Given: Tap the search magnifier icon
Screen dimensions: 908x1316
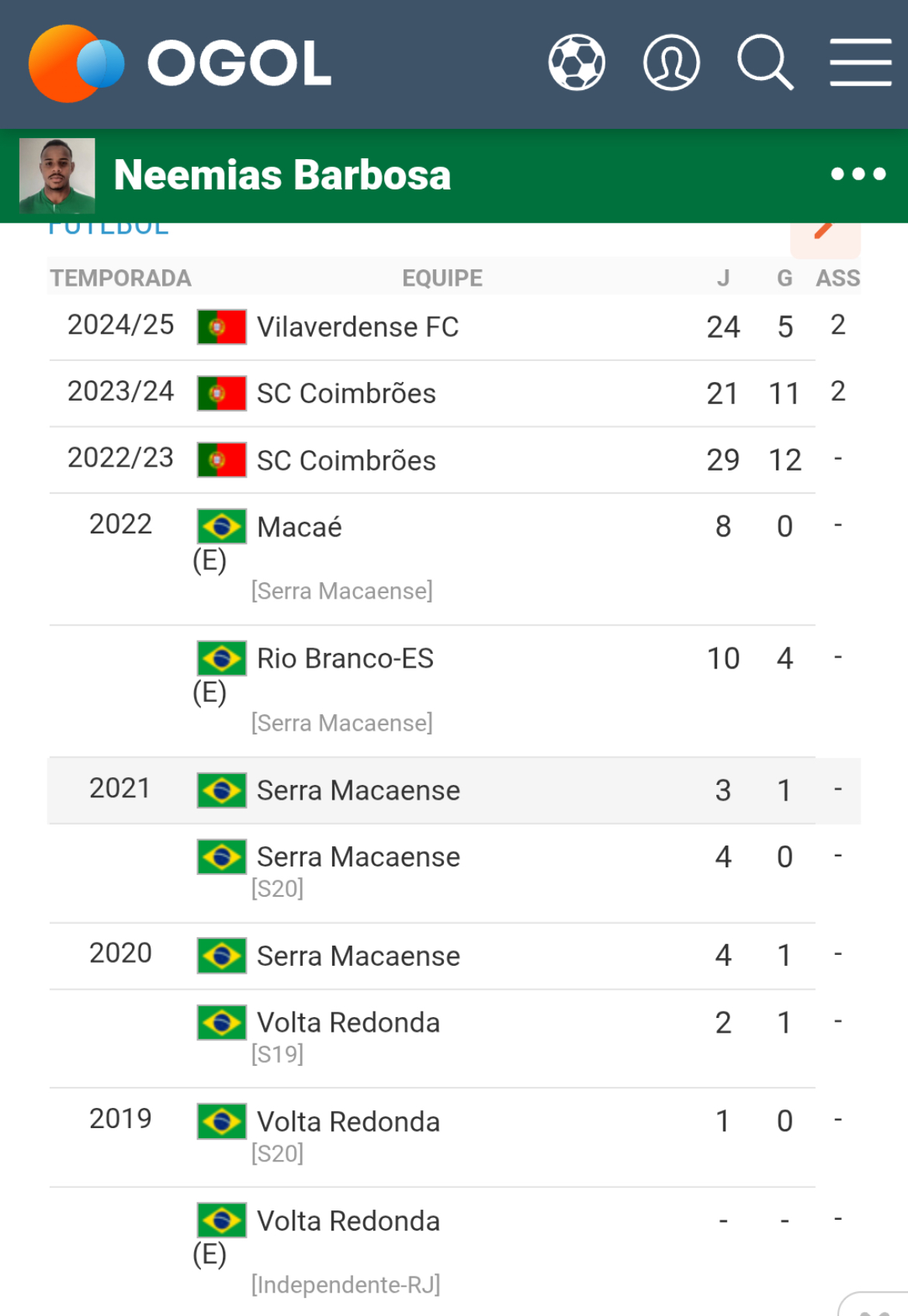Looking at the screenshot, I should pos(765,63).
